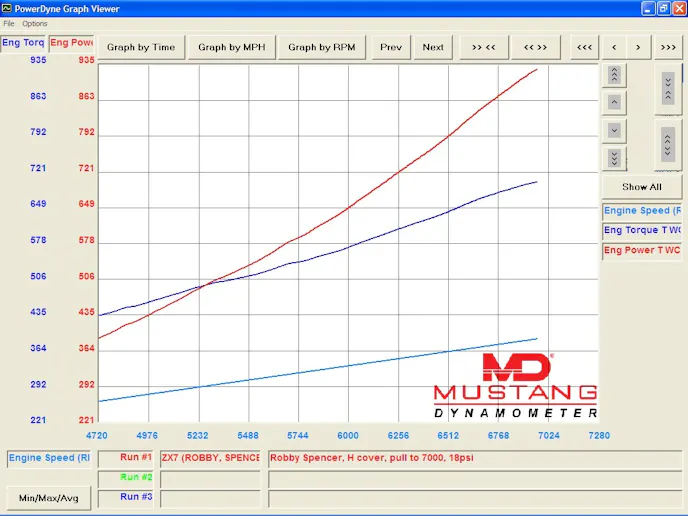688x516 pixels.
Task: Switch graph to Graph by Time
Action: (x=141, y=47)
